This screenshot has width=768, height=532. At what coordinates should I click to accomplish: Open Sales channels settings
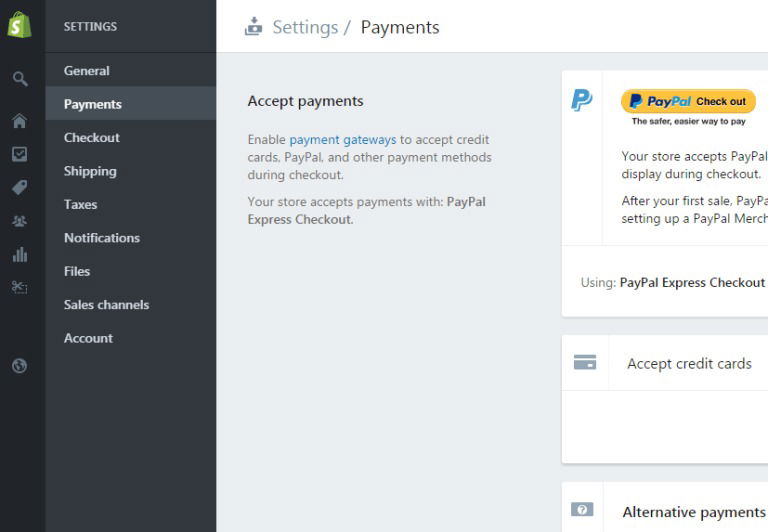pos(131,305)
